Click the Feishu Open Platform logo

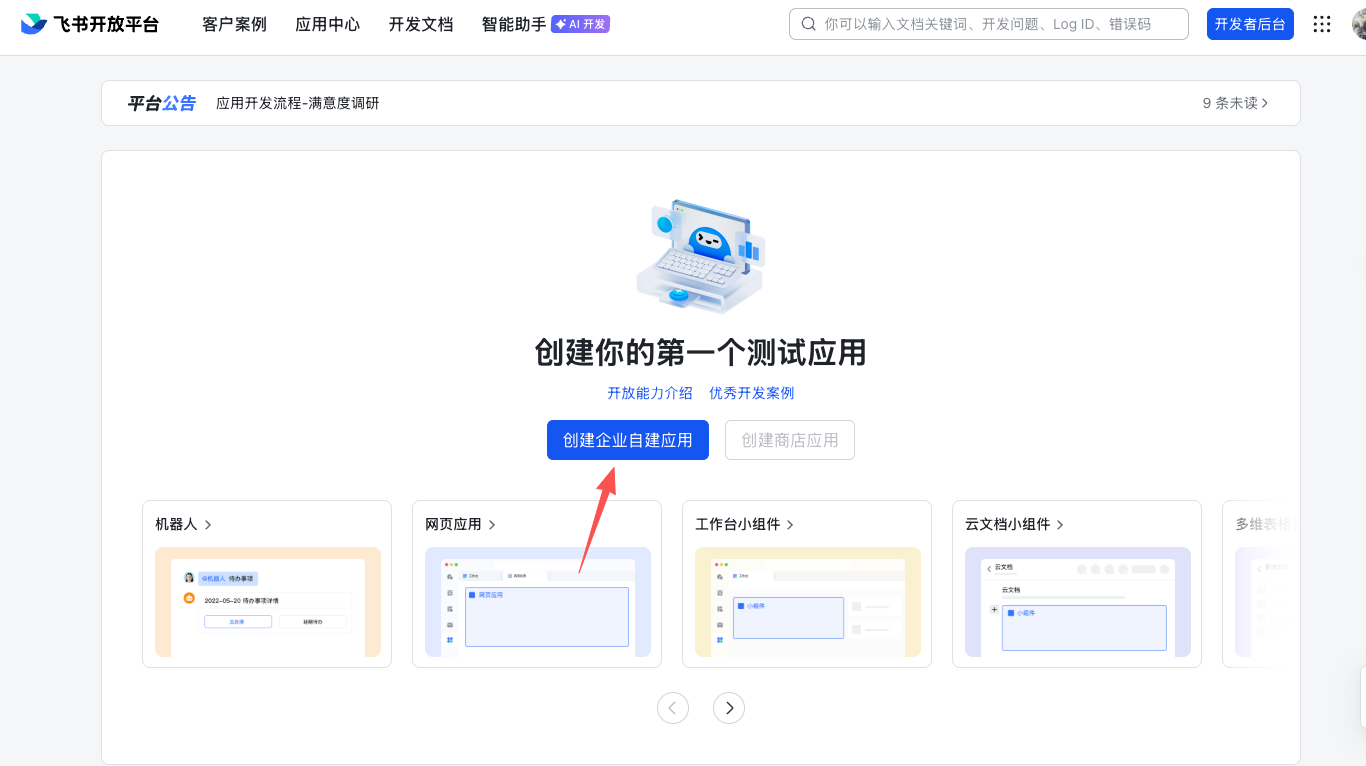(90, 23)
